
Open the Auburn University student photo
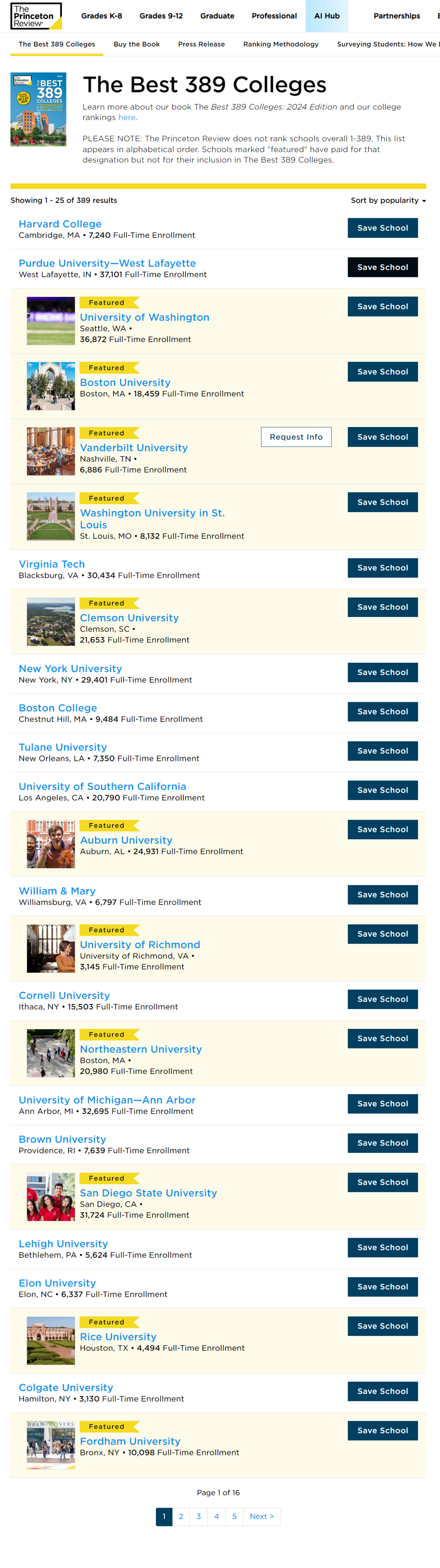[51, 844]
